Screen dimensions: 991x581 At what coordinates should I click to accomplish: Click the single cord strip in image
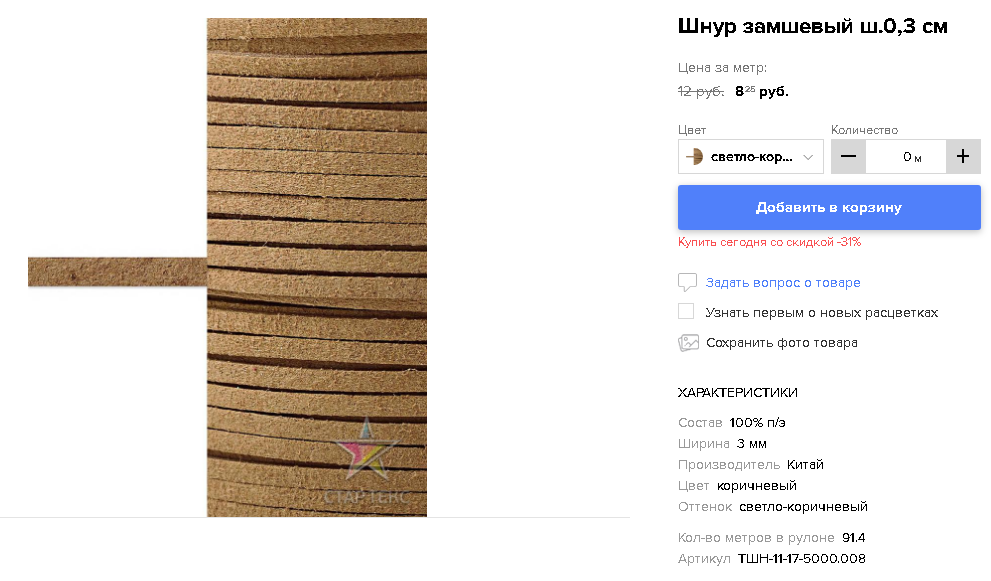pyautogui.click(x=118, y=272)
